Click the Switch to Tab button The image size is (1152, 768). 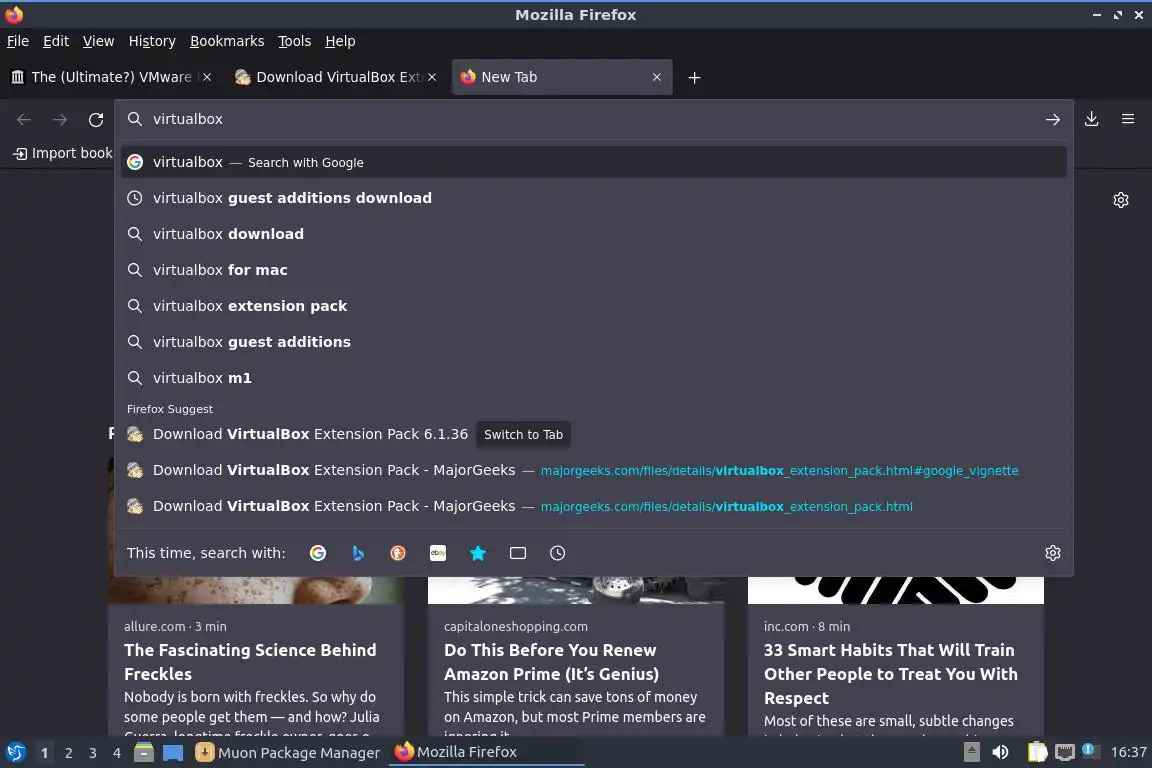523,434
